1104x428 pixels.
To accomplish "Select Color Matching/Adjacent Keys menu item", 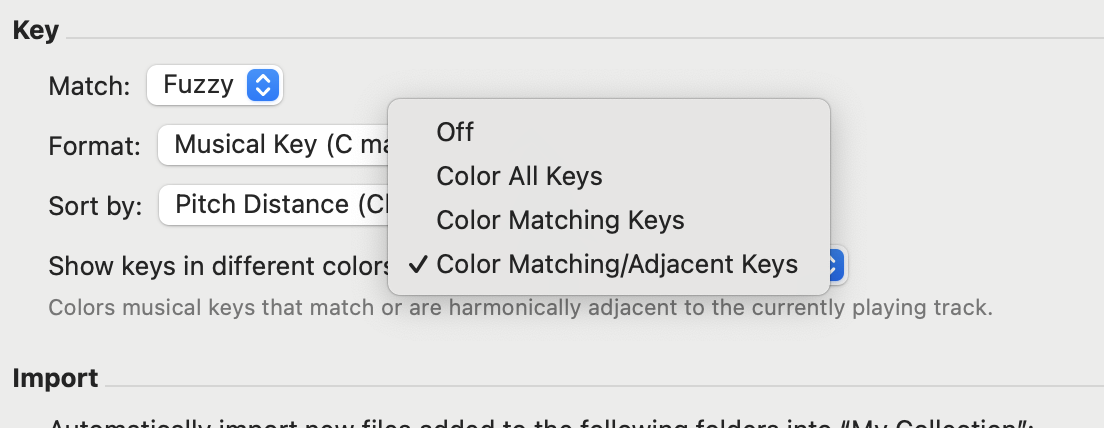I will point(617,265).
